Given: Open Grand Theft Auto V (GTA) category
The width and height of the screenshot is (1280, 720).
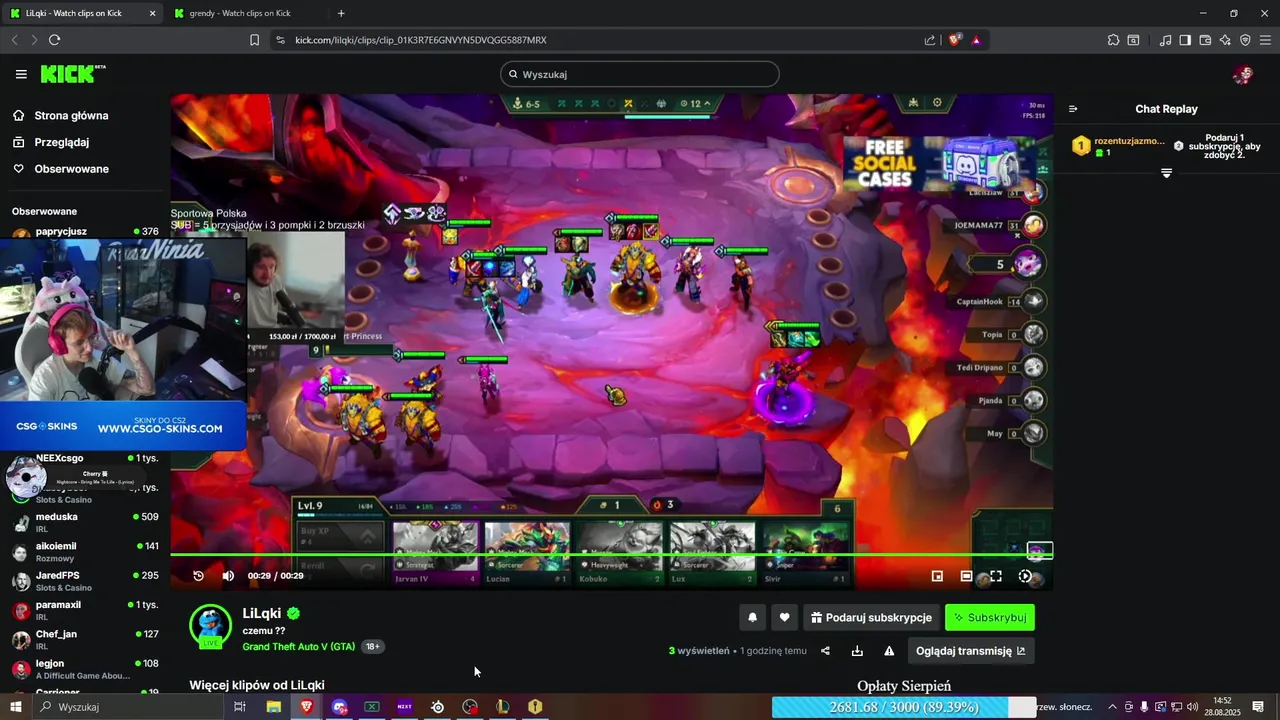Looking at the screenshot, I should pos(299,647).
